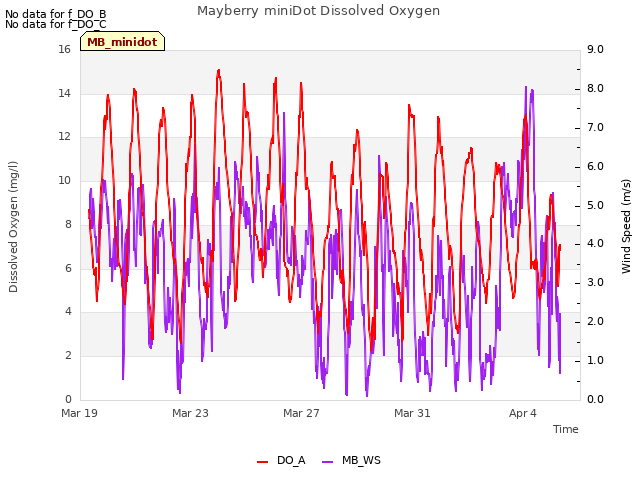Click the Mar 31 x-axis tick label

coord(412,413)
